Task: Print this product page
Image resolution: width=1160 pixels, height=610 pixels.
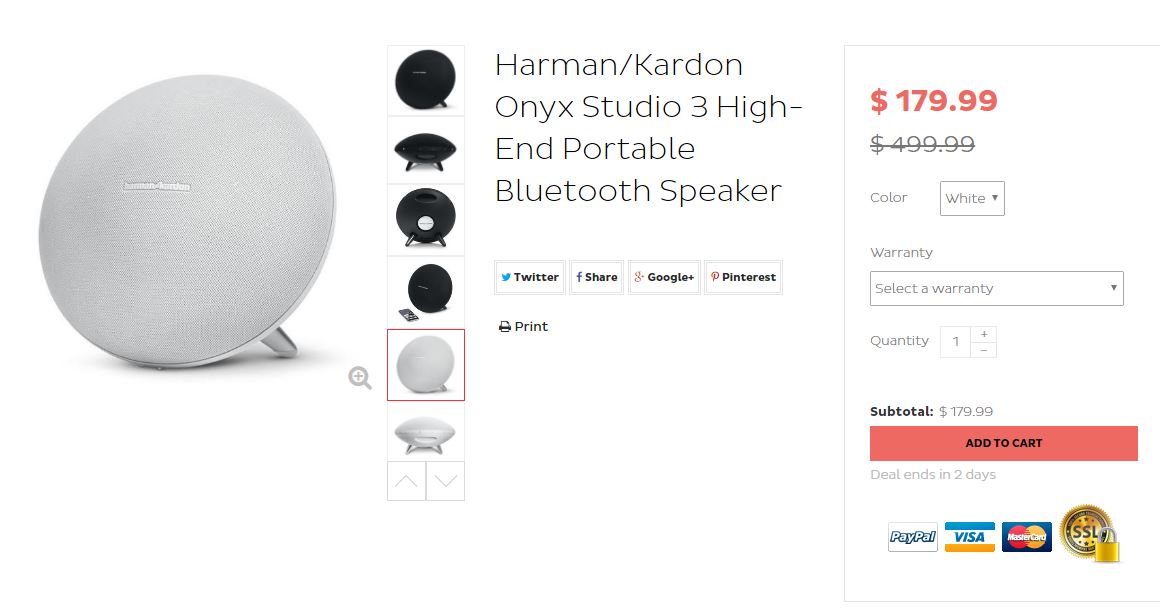Action: [x=524, y=327]
